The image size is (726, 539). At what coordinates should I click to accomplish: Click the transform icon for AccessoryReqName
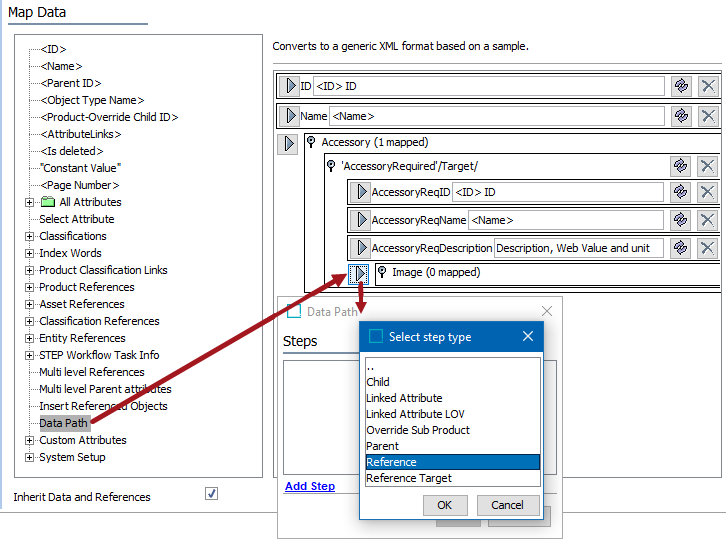[681, 220]
